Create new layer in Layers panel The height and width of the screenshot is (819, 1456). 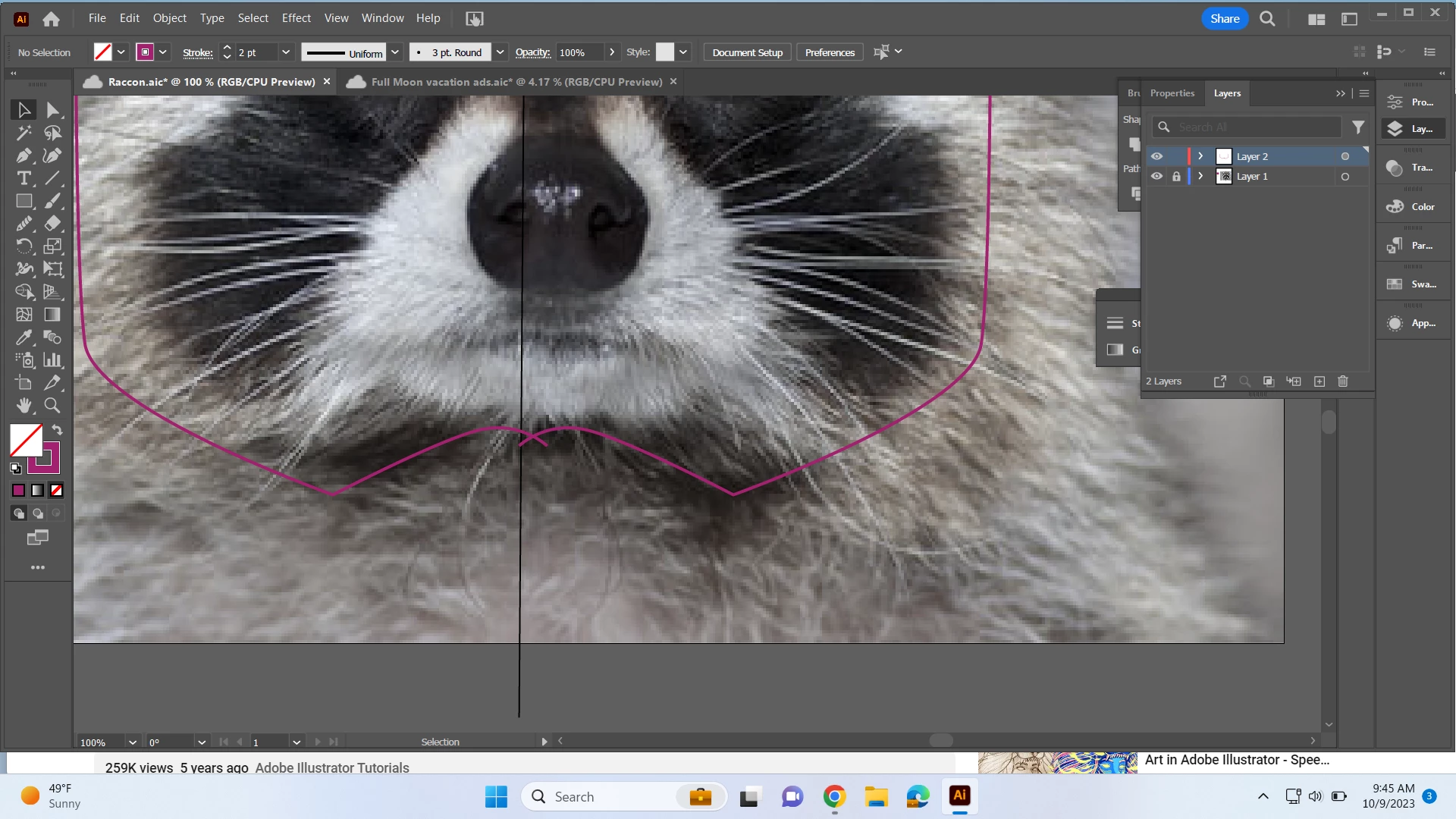1319,381
